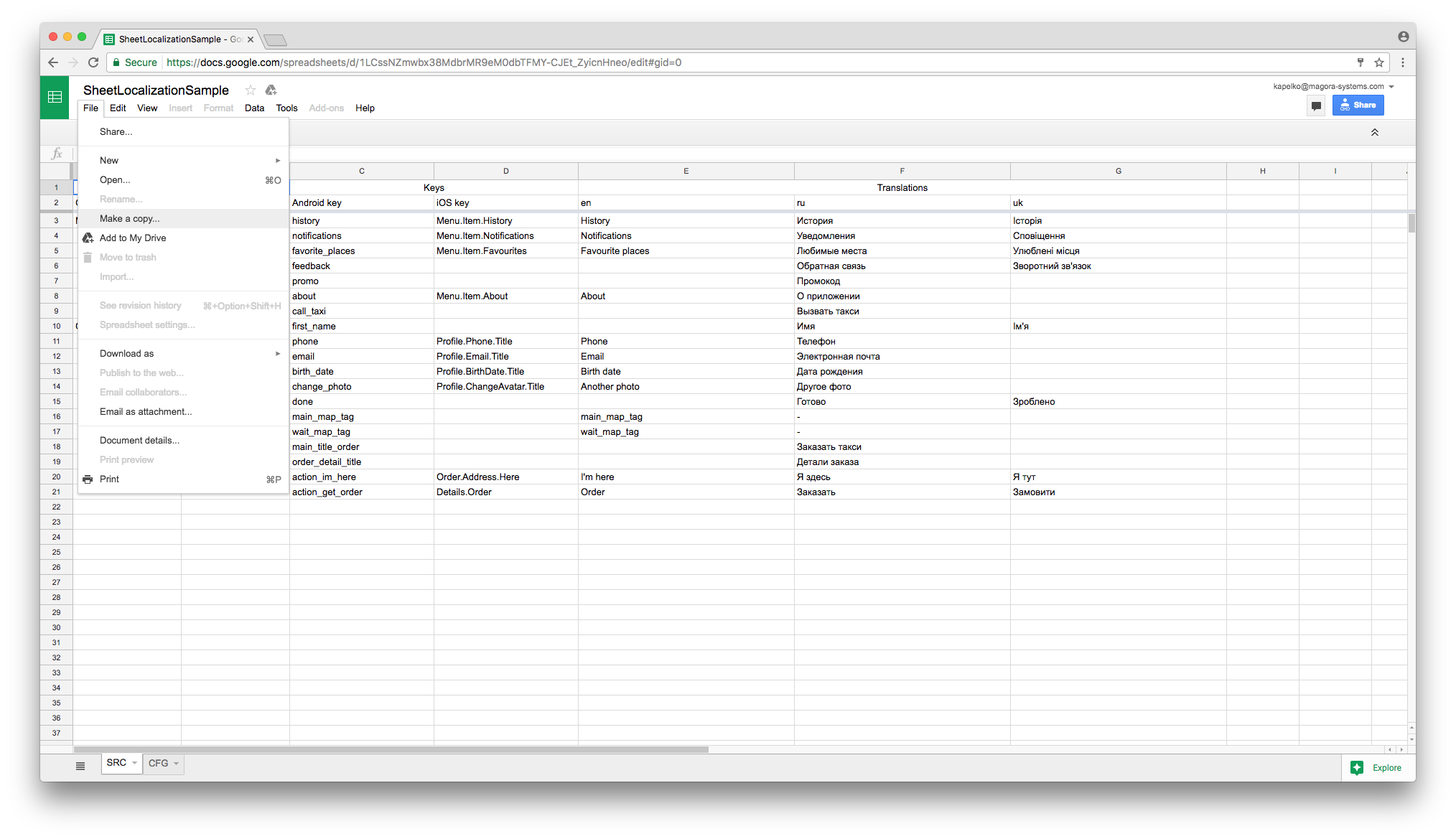This screenshot has height=839, width=1456.
Task: Click the green Sheets home icon
Action: point(55,97)
